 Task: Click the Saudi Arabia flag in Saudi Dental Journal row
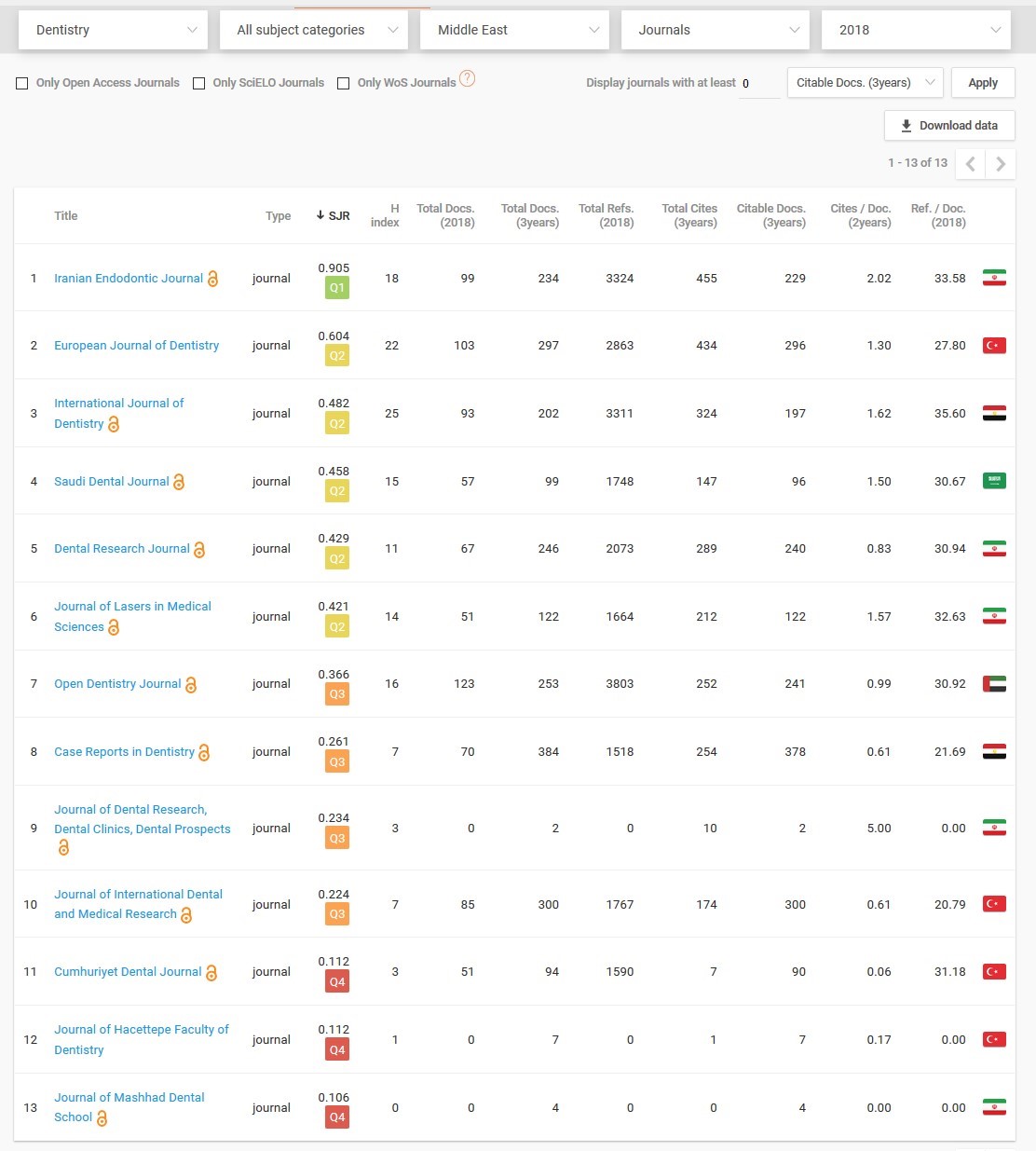point(994,481)
